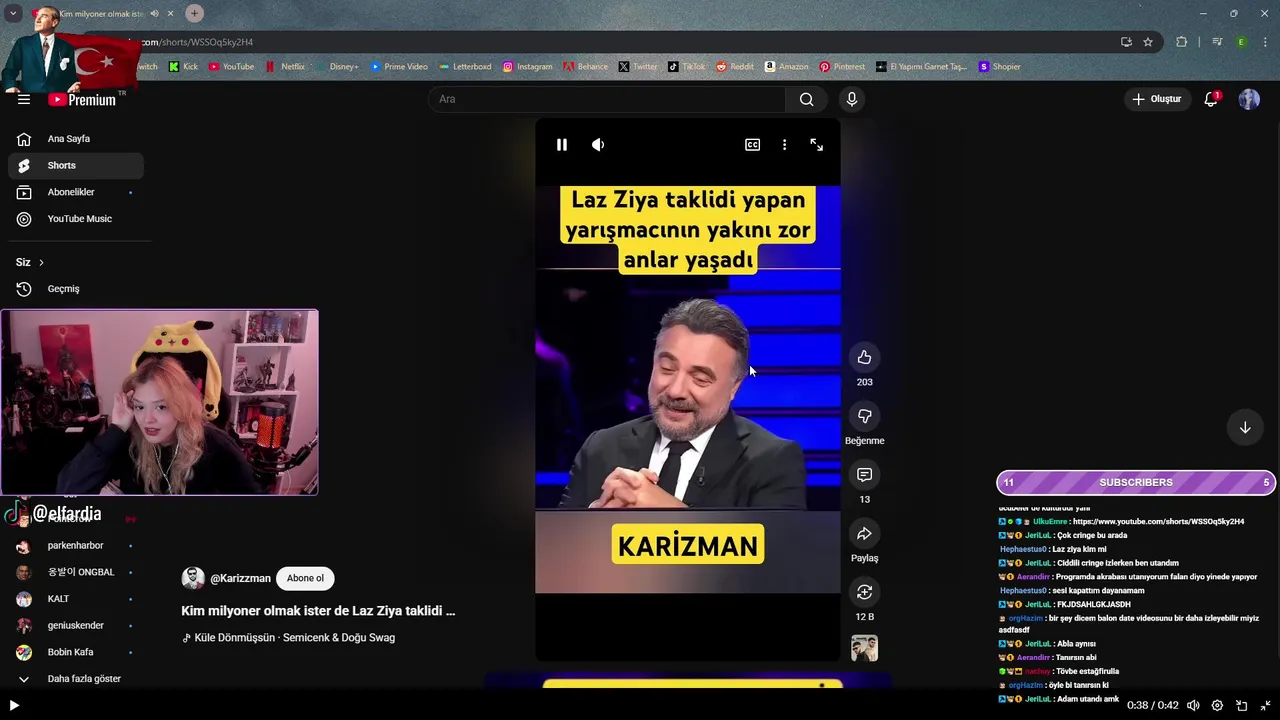This screenshot has width=1280, height=720.
Task: Open the media controls toolbar icon
Action: point(1217,42)
